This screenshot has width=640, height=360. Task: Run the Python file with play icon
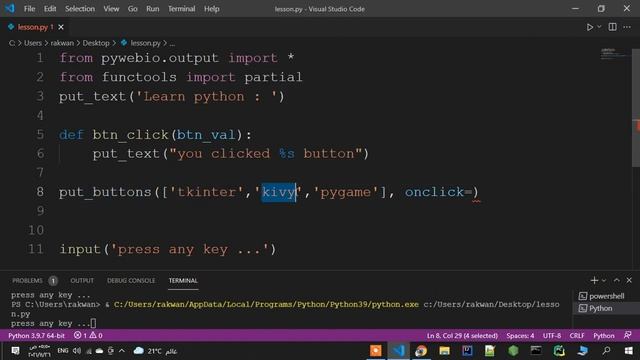pos(589,27)
